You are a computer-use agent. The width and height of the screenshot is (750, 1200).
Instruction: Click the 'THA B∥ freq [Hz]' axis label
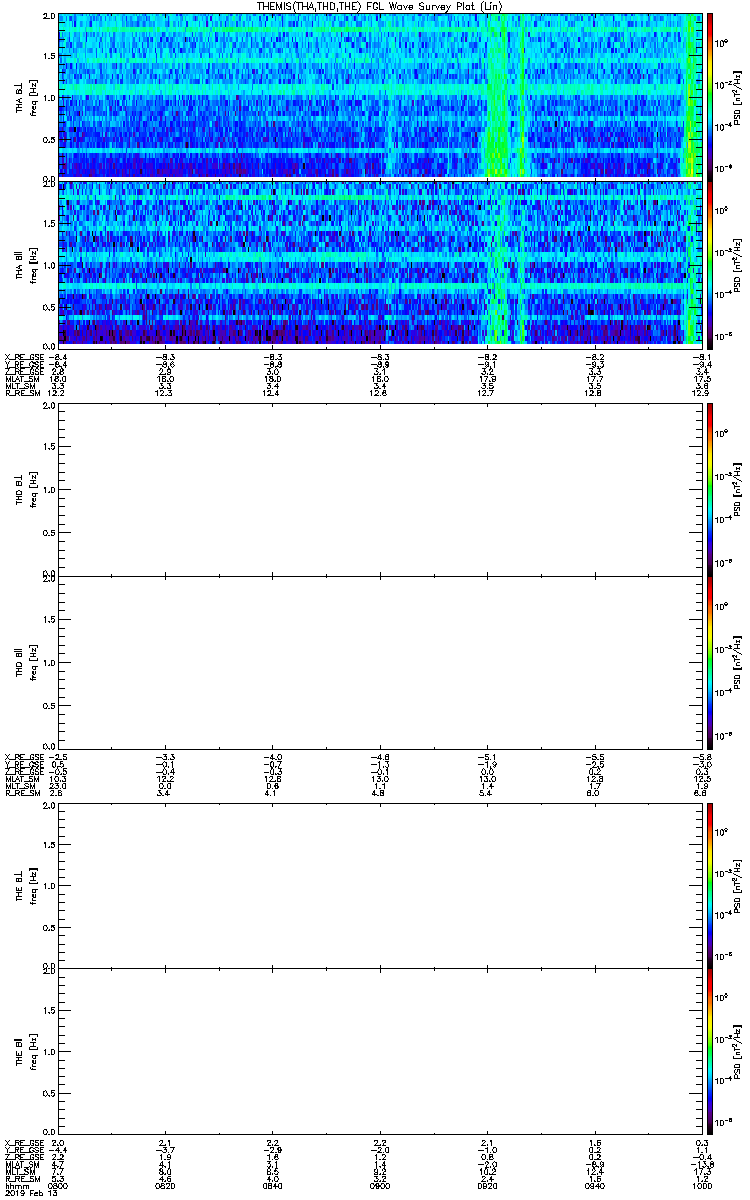[x=27, y=264]
